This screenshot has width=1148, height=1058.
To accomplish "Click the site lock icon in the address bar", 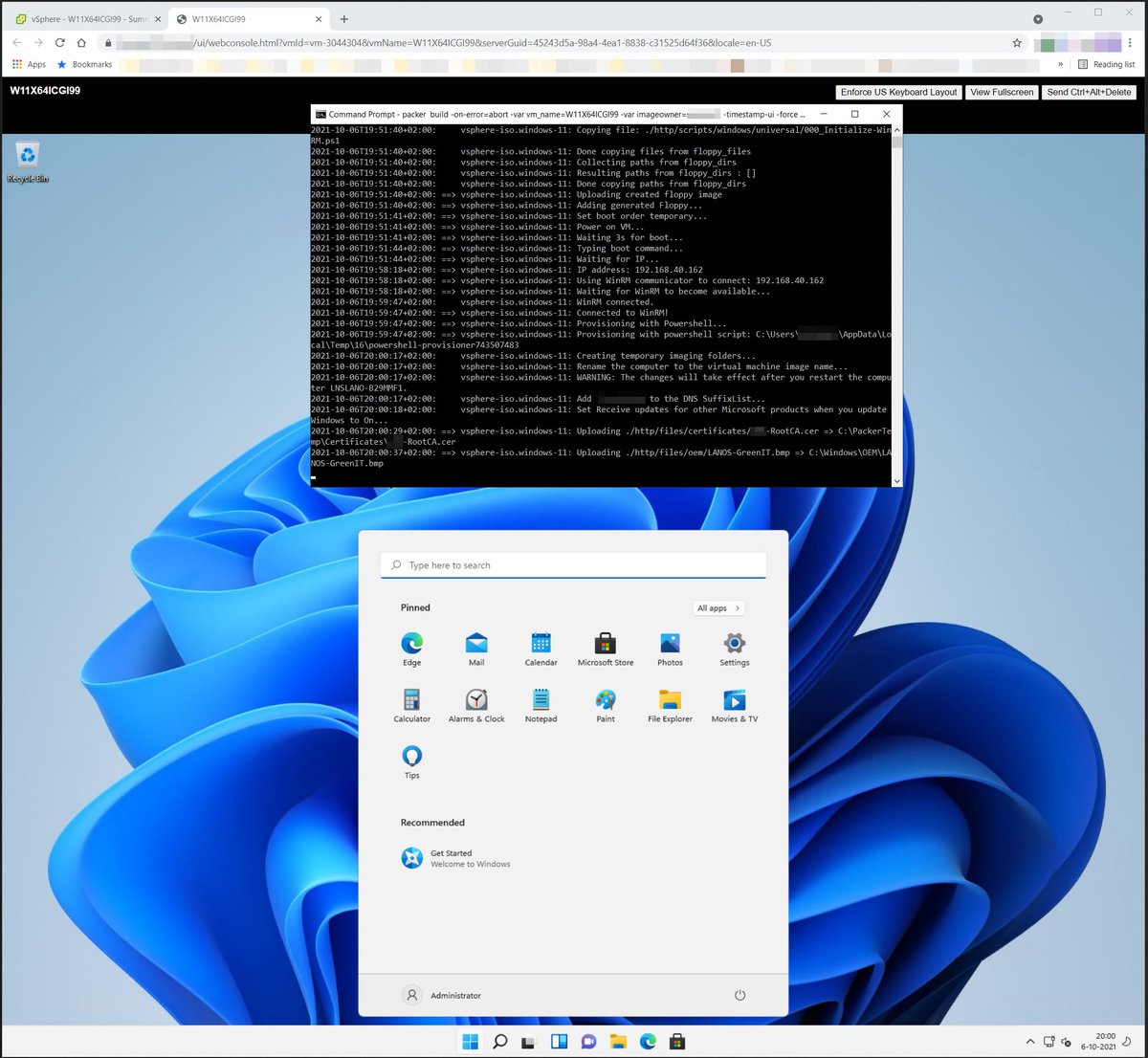I will tap(108, 43).
